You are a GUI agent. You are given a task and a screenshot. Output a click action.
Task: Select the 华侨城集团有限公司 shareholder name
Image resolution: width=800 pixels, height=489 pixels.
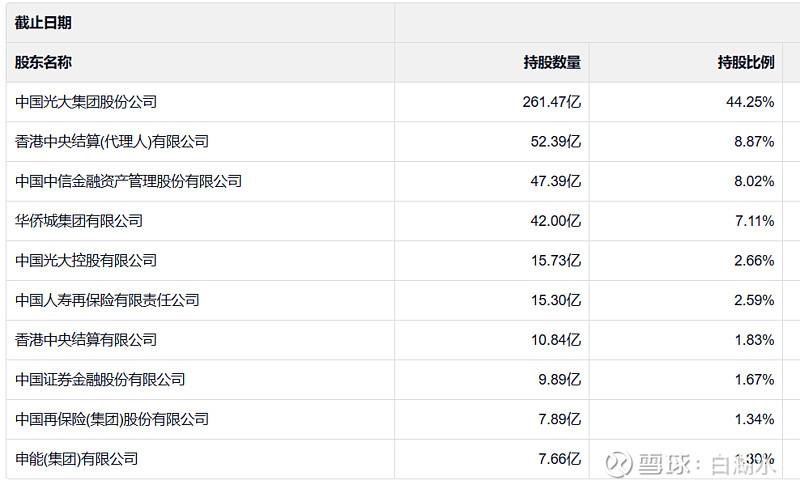pos(79,221)
